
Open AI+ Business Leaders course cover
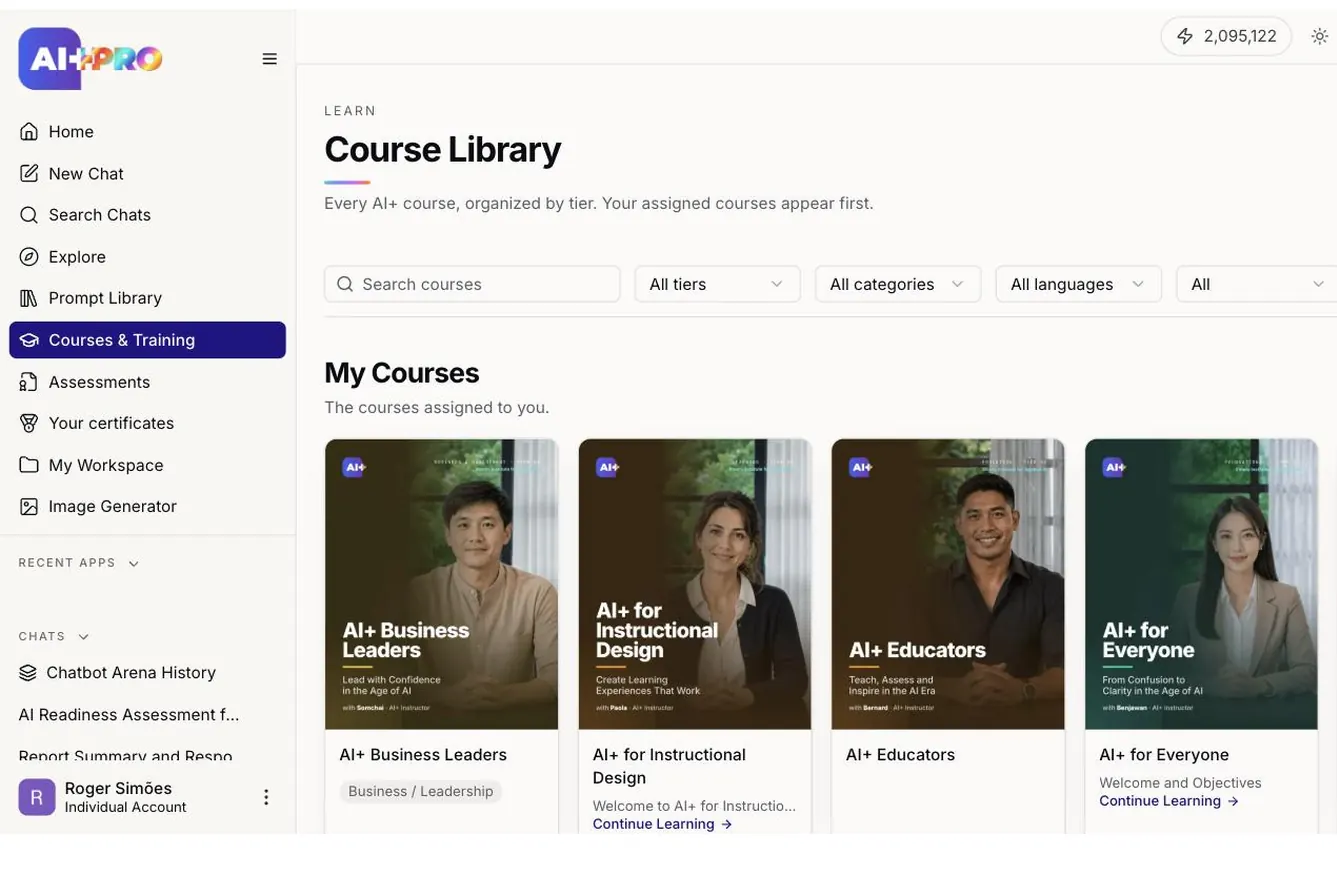pyautogui.click(x=442, y=584)
